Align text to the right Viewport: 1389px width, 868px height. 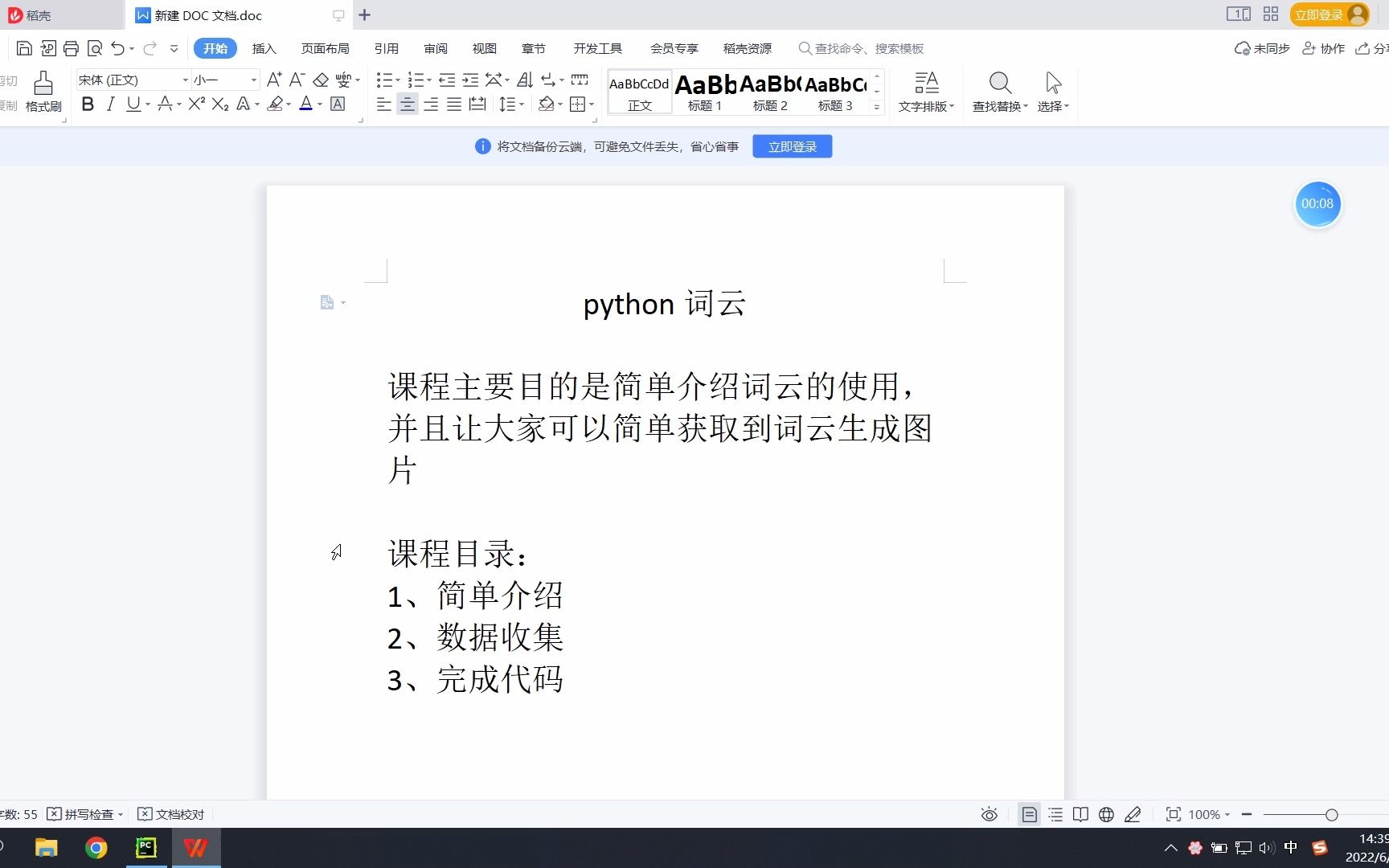[431, 104]
